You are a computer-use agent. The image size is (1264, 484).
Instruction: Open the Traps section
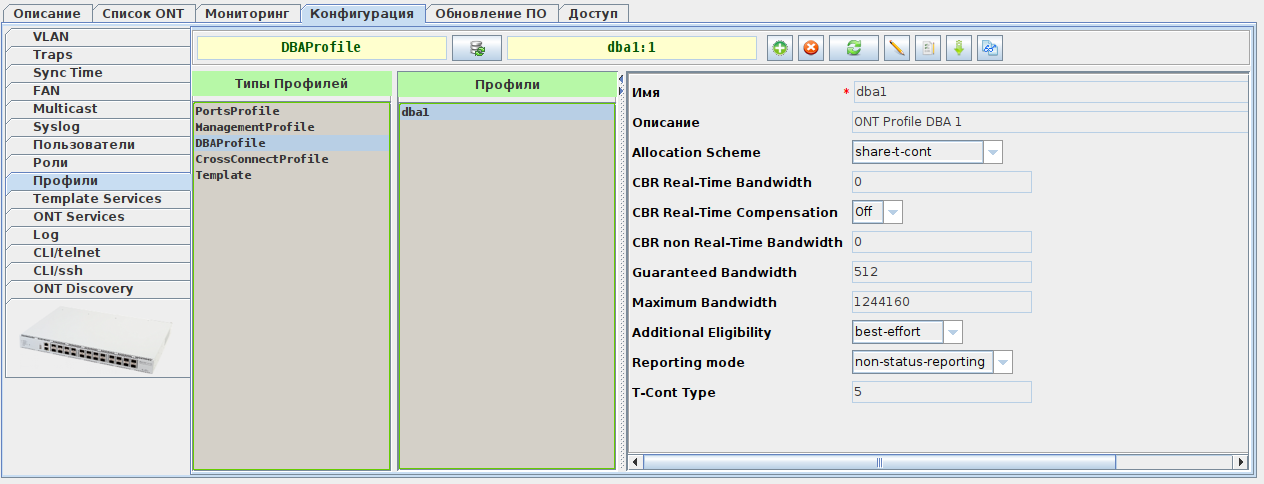tap(97, 55)
